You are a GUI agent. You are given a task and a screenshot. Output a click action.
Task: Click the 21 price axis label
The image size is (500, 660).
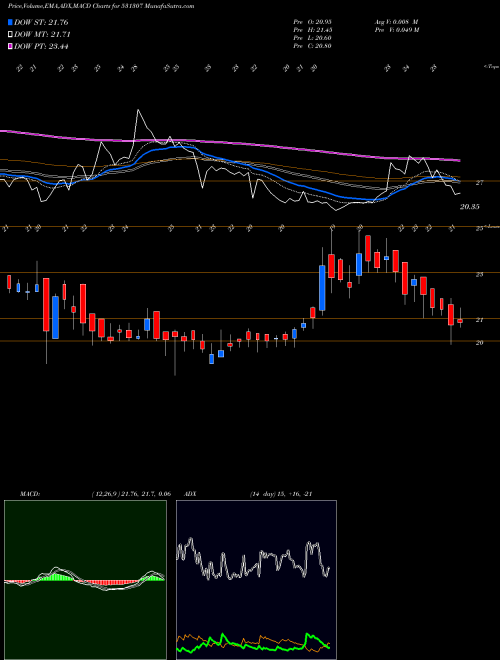tap(479, 320)
